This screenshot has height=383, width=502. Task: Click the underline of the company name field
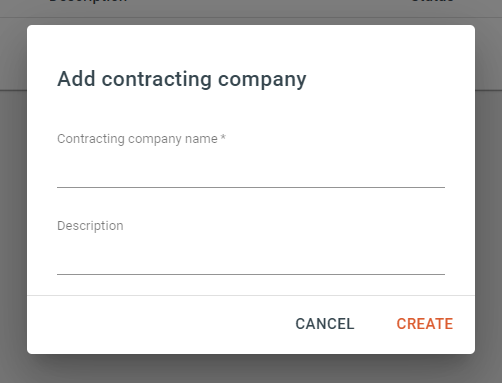pyautogui.click(x=251, y=187)
